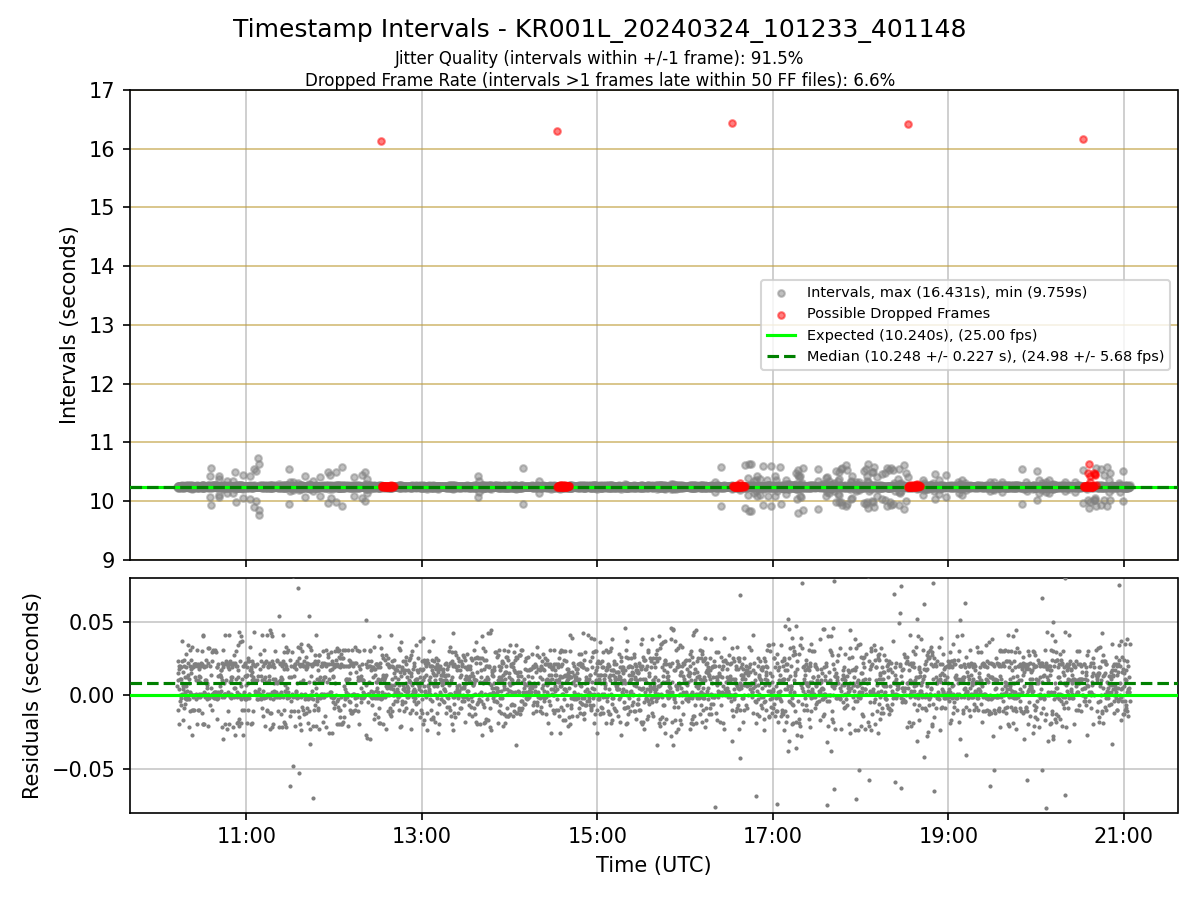Click the red outlier point near 12:30 at 16.1s
Viewport: 1200px width, 900px height.
click(381, 141)
